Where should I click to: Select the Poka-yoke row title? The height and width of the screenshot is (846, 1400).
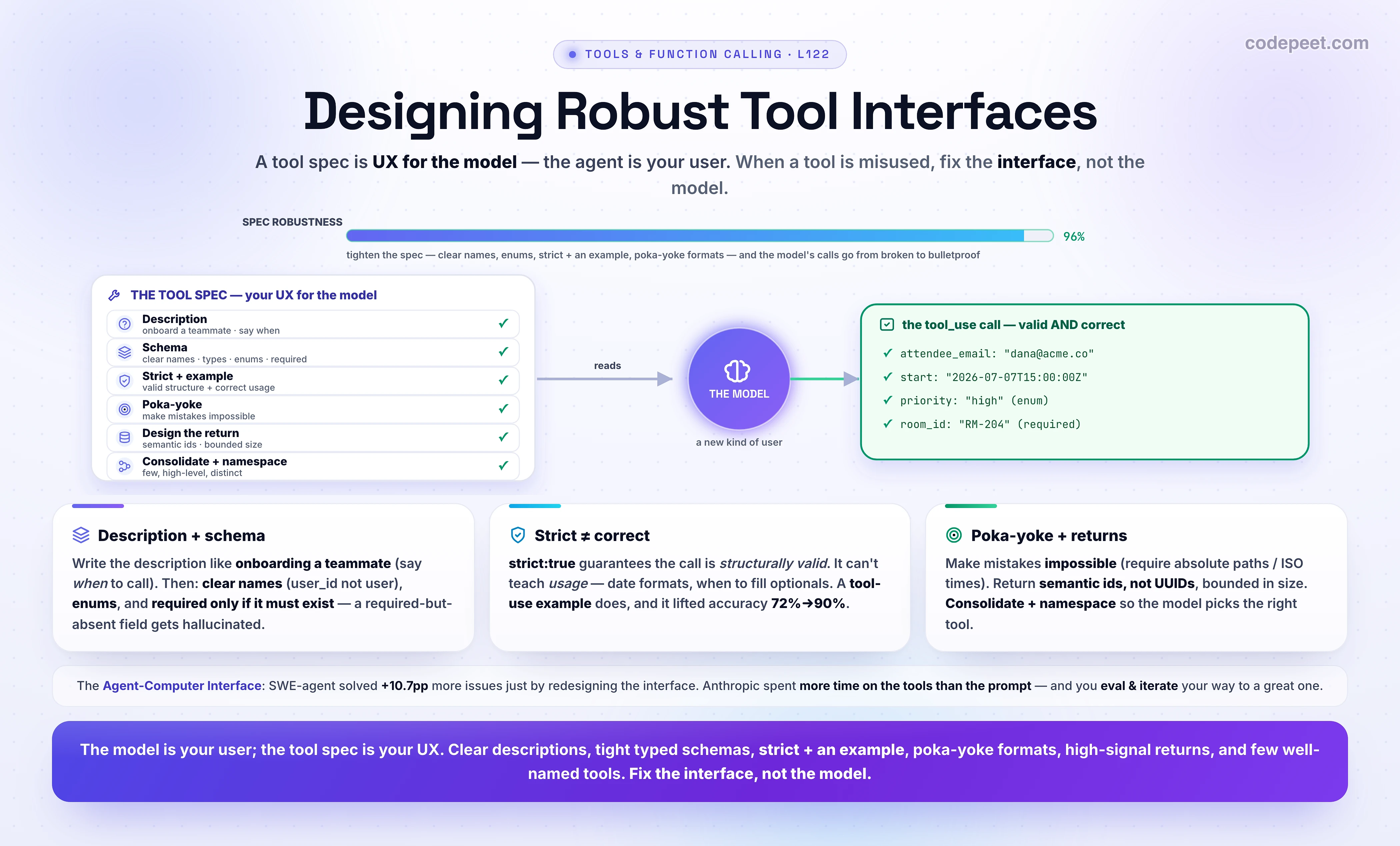(x=172, y=404)
